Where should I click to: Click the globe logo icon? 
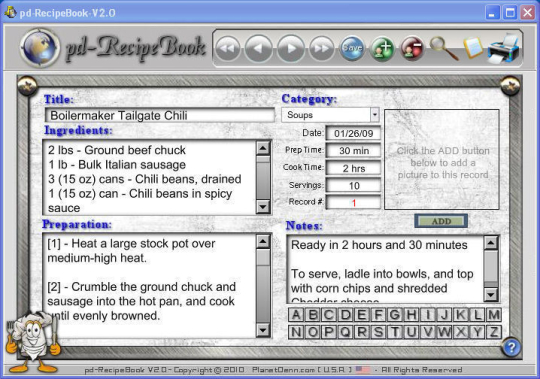40,48
